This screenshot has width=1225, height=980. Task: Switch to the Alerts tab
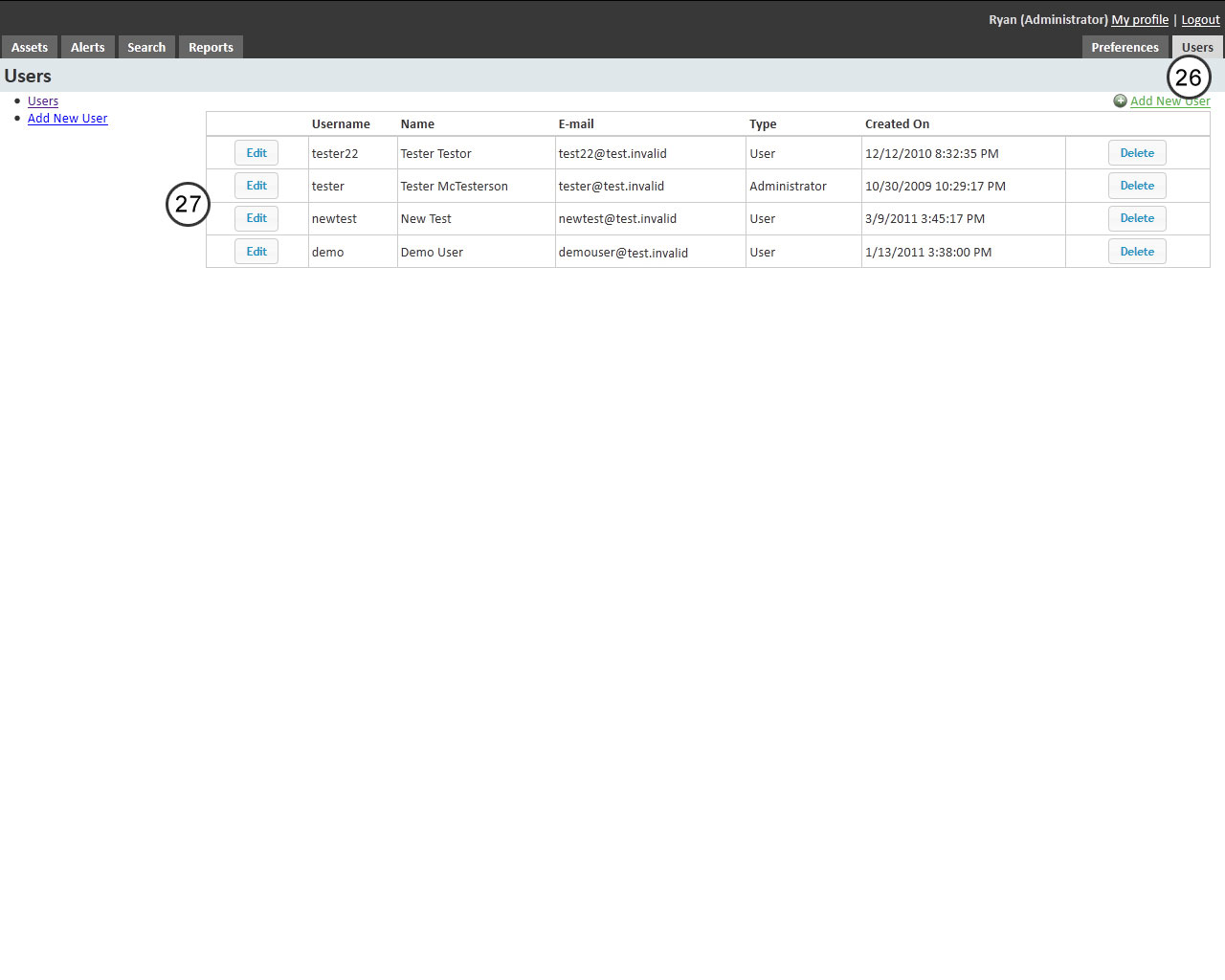87,46
